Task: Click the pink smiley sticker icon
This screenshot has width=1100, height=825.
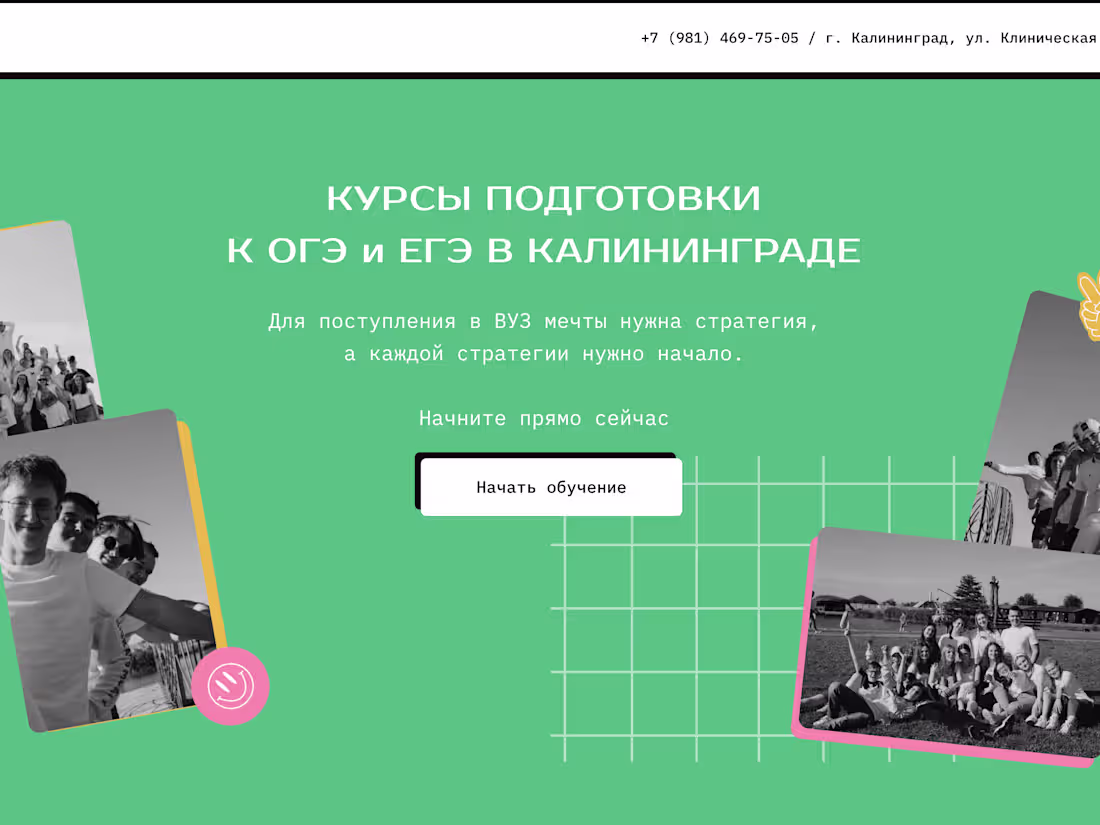Action: coord(230,685)
